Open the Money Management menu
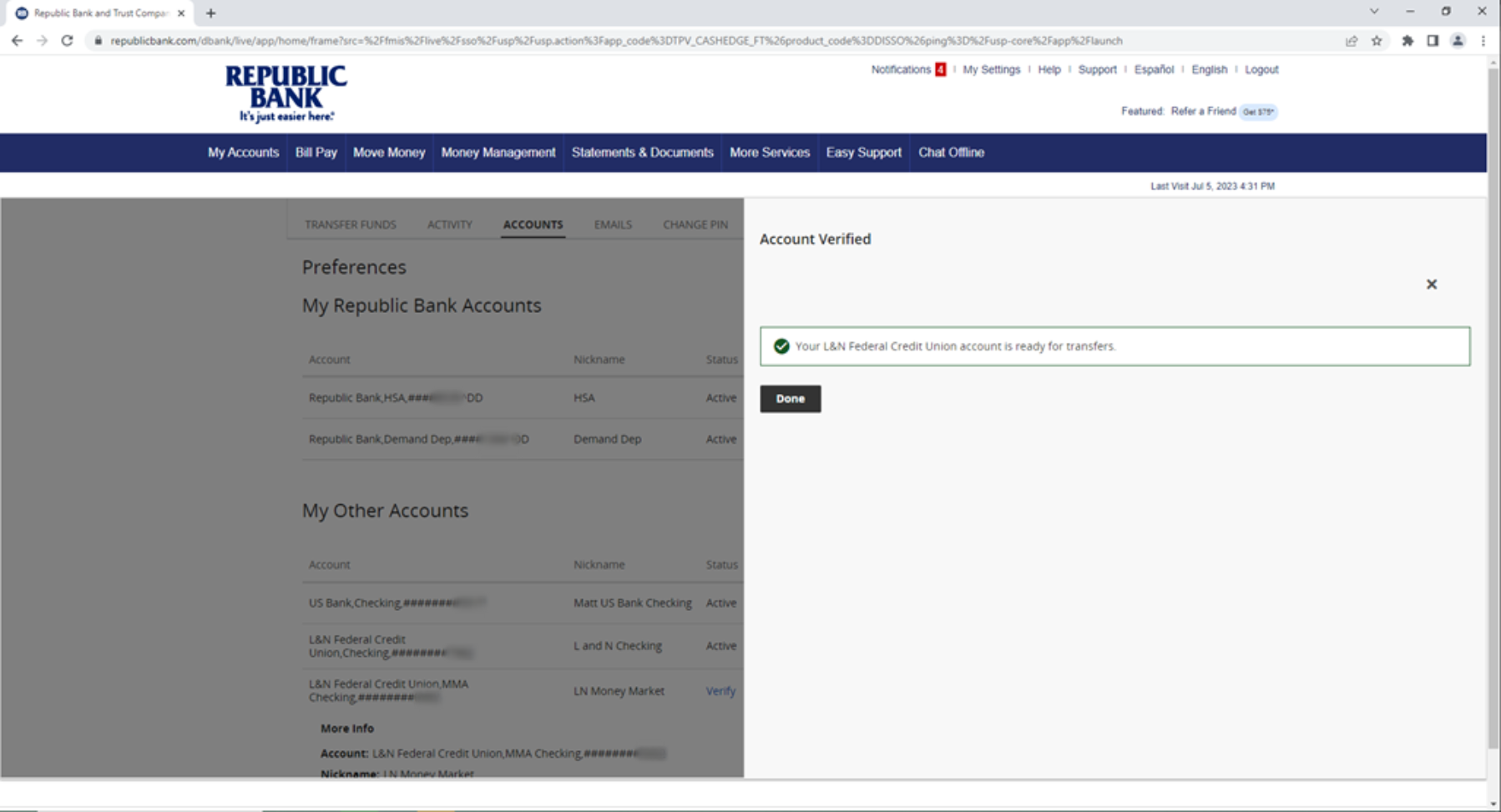Image resolution: width=1501 pixels, height=812 pixels. 498,153
